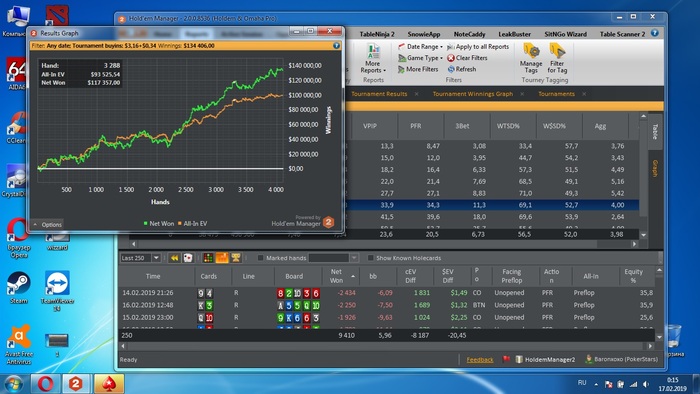Click the Opera icon in the taskbar
Image resolution: width=700 pixels, height=394 pixels.
click(45, 384)
